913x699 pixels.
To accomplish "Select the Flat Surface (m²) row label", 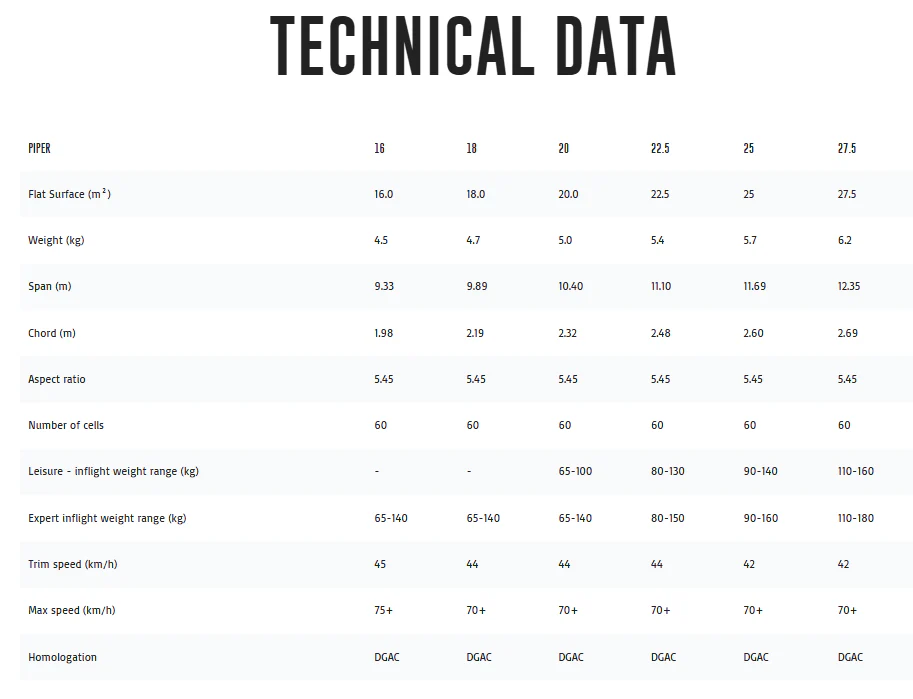I will tap(69, 194).
